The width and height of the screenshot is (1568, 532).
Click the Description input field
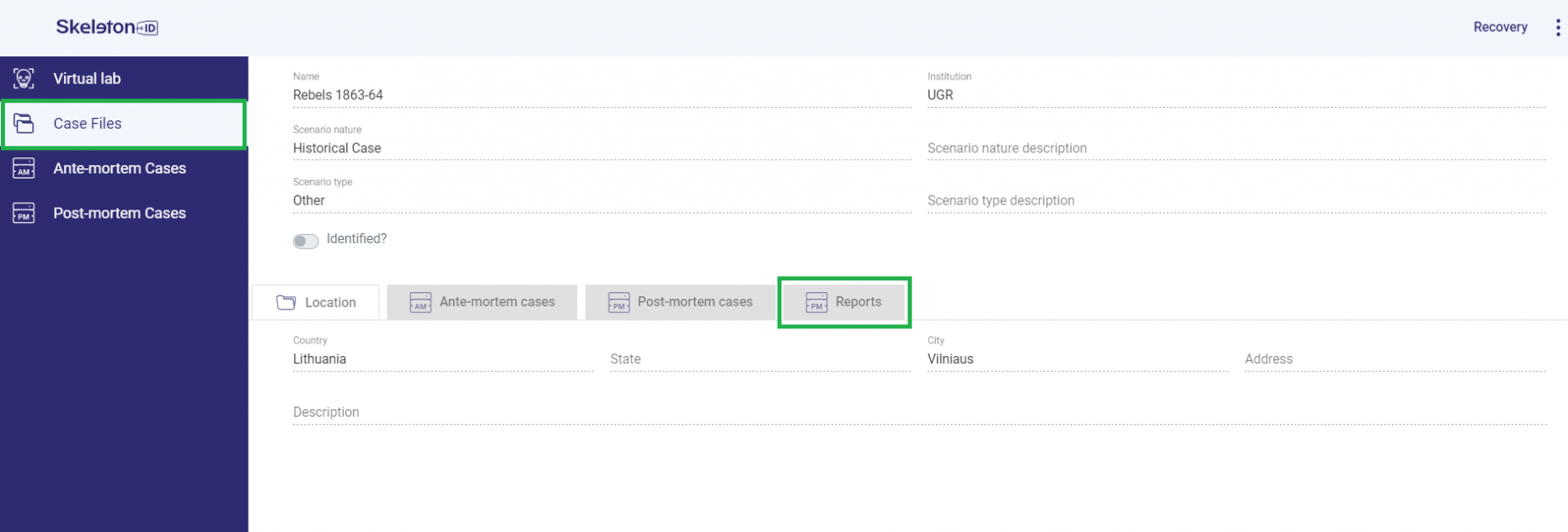(x=918, y=412)
